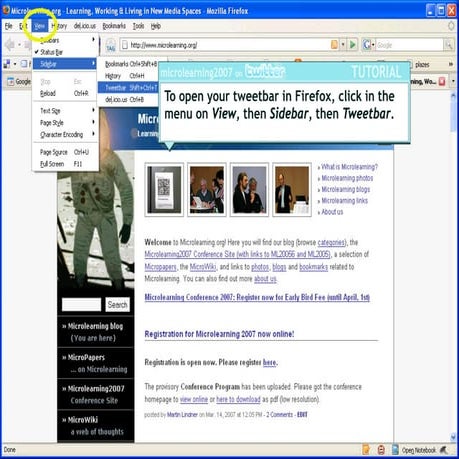
Task: Focus the page search text box
Action: click(x=81, y=305)
